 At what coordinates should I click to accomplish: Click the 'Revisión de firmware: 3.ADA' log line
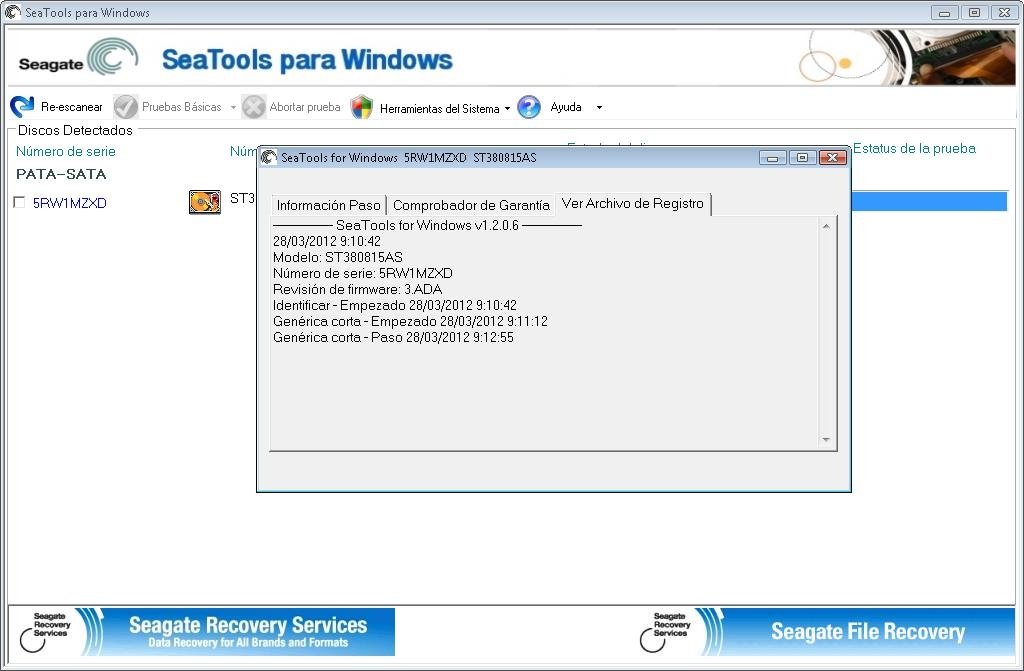tap(357, 289)
